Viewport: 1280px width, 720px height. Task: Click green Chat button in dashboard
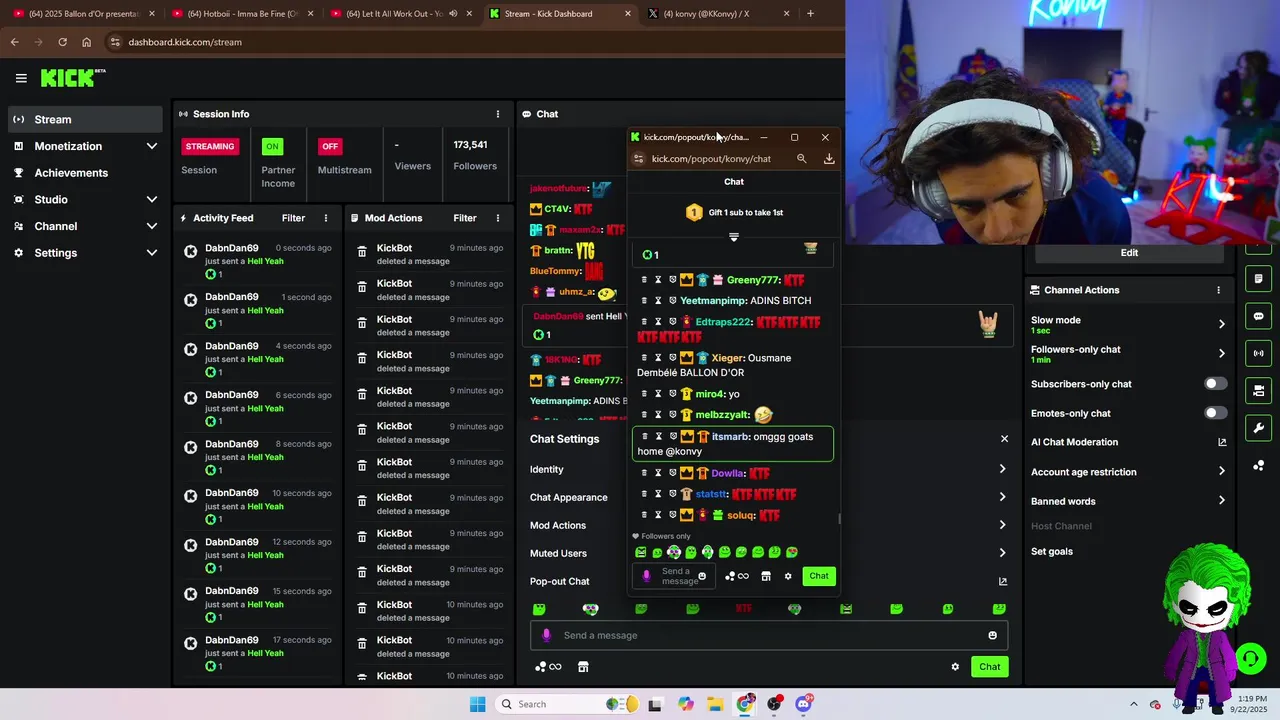(x=989, y=667)
